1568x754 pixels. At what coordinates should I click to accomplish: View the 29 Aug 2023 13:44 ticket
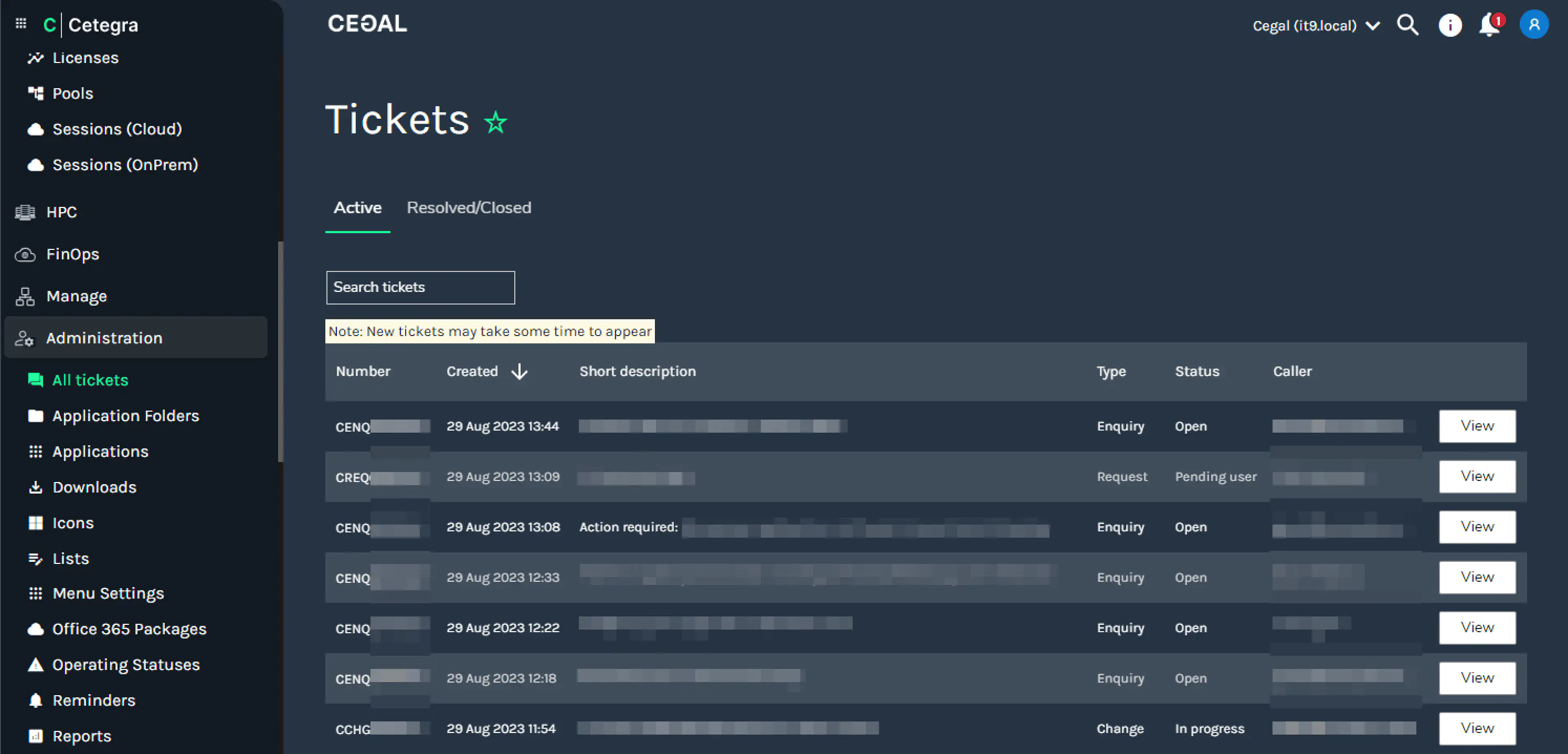tap(1477, 426)
